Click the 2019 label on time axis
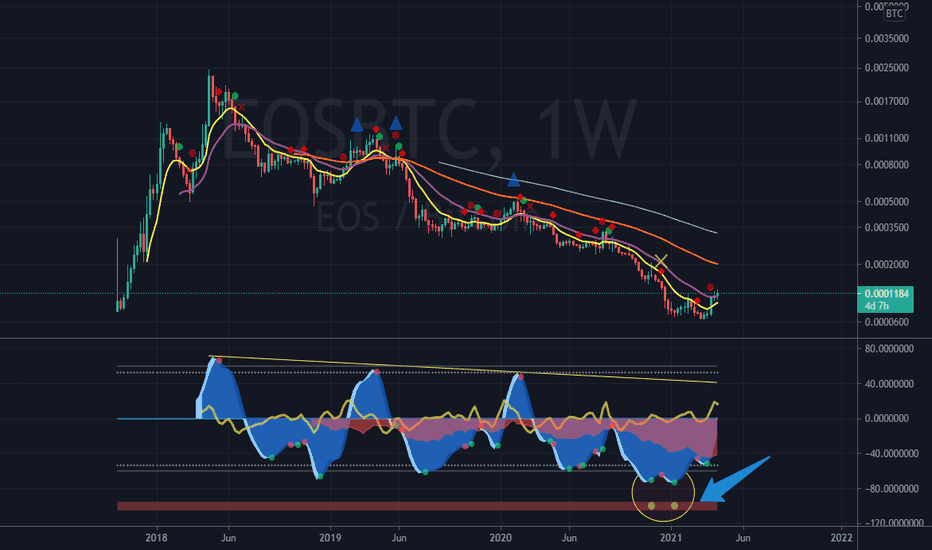The image size is (932, 550). (330, 538)
